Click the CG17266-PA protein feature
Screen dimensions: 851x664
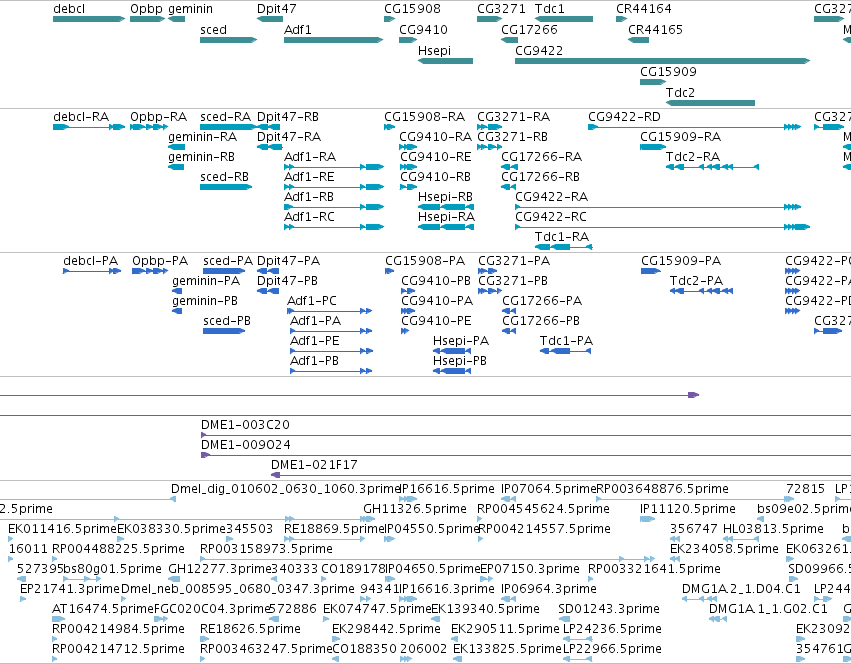coord(509,311)
